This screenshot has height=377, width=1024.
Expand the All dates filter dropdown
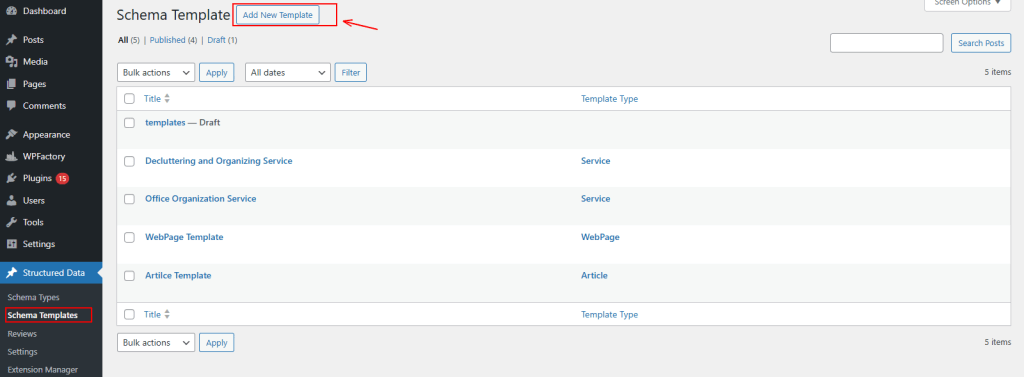[x=288, y=73]
